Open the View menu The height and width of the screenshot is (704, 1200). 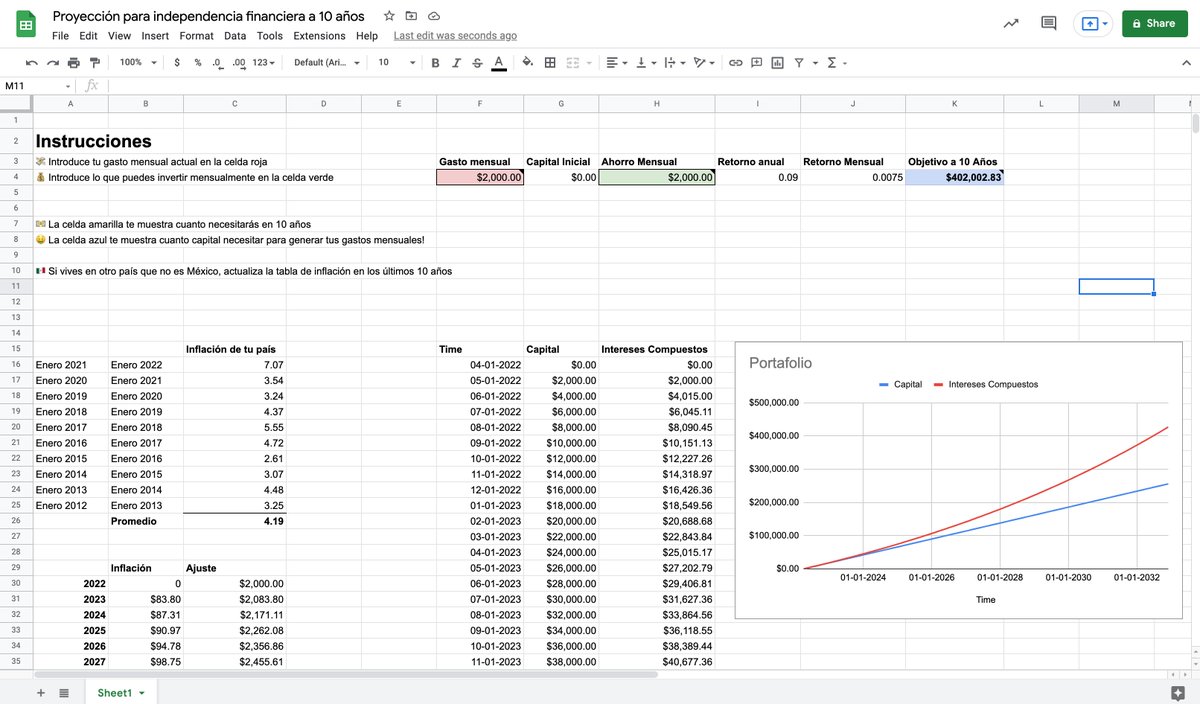point(120,36)
